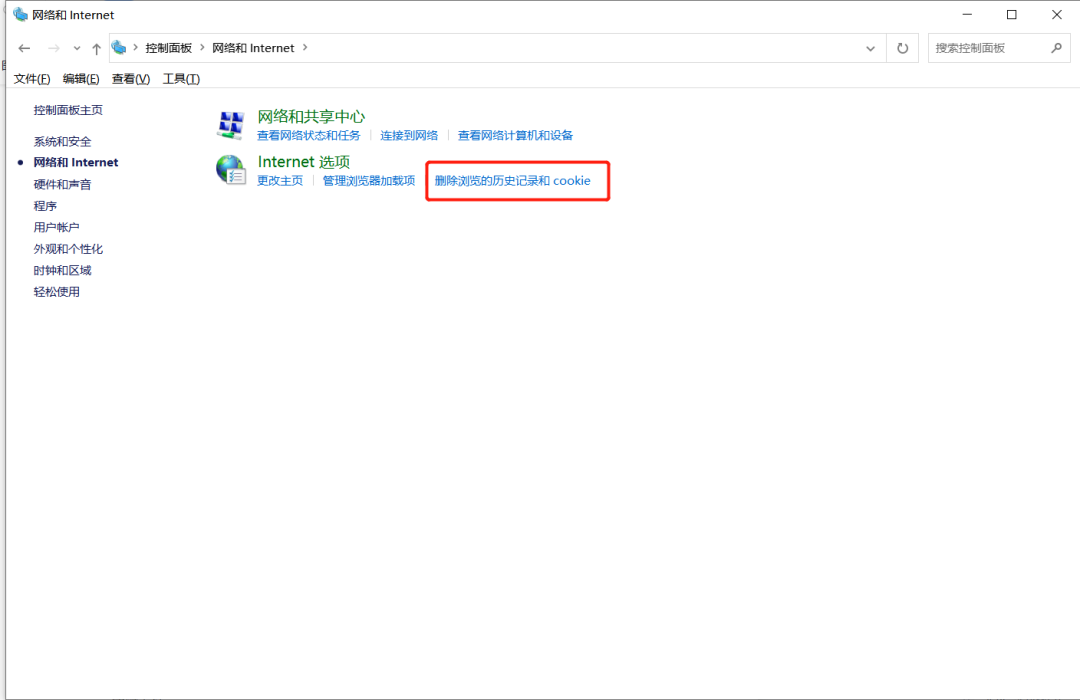Click 管理浏览器加载项 link
The height and width of the screenshot is (700, 1080).
[368, 181]
